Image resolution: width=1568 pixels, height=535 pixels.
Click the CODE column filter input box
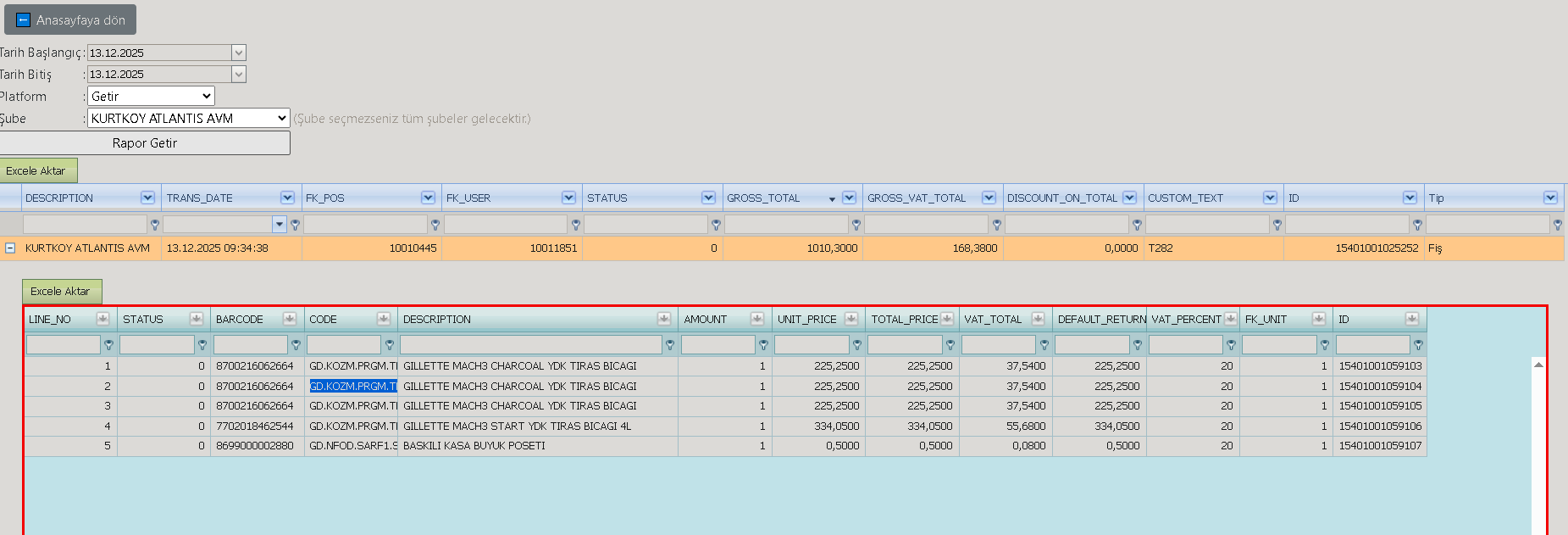point(344,345)
